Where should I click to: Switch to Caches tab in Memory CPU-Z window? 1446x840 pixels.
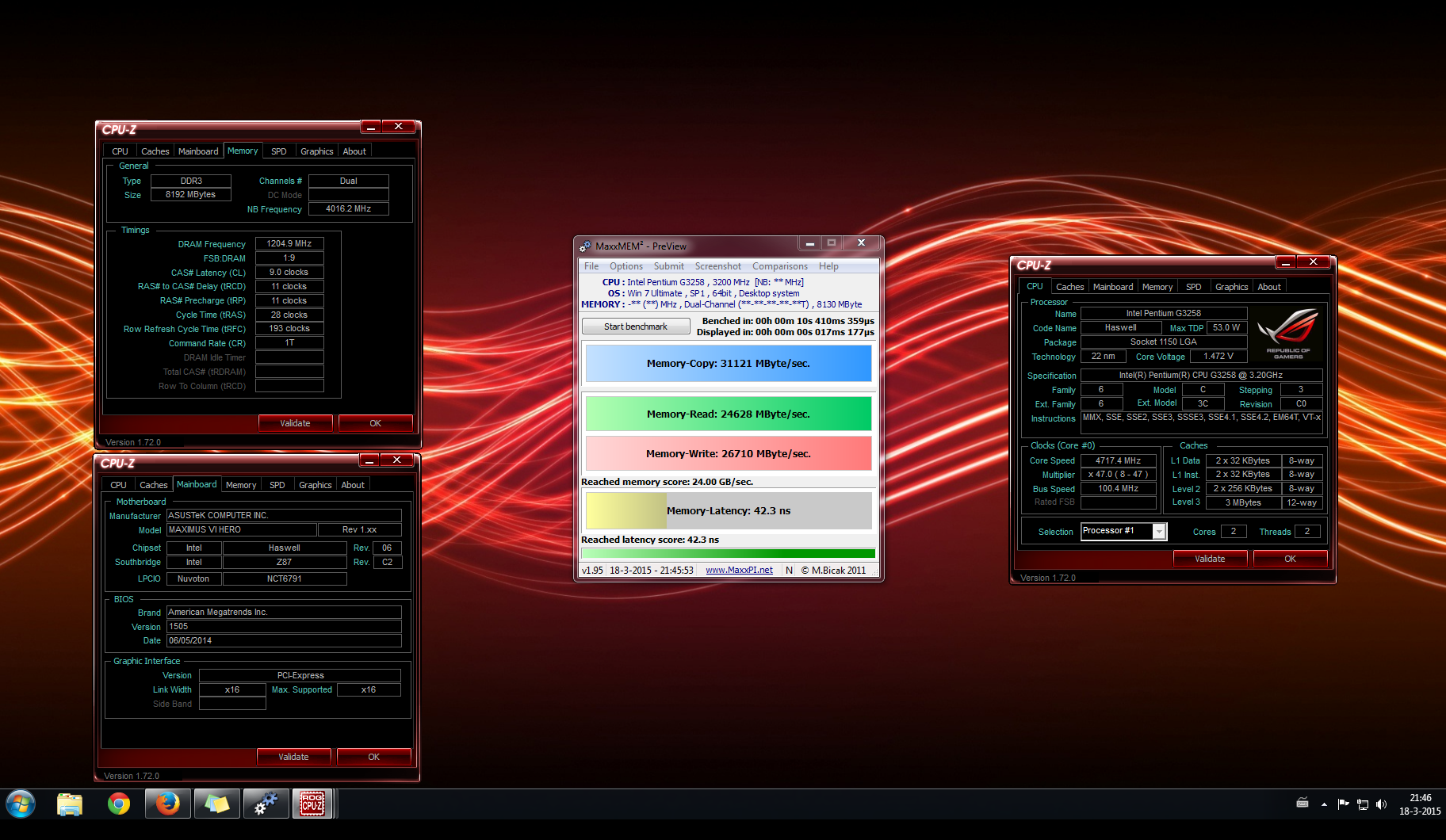[155, 151]
